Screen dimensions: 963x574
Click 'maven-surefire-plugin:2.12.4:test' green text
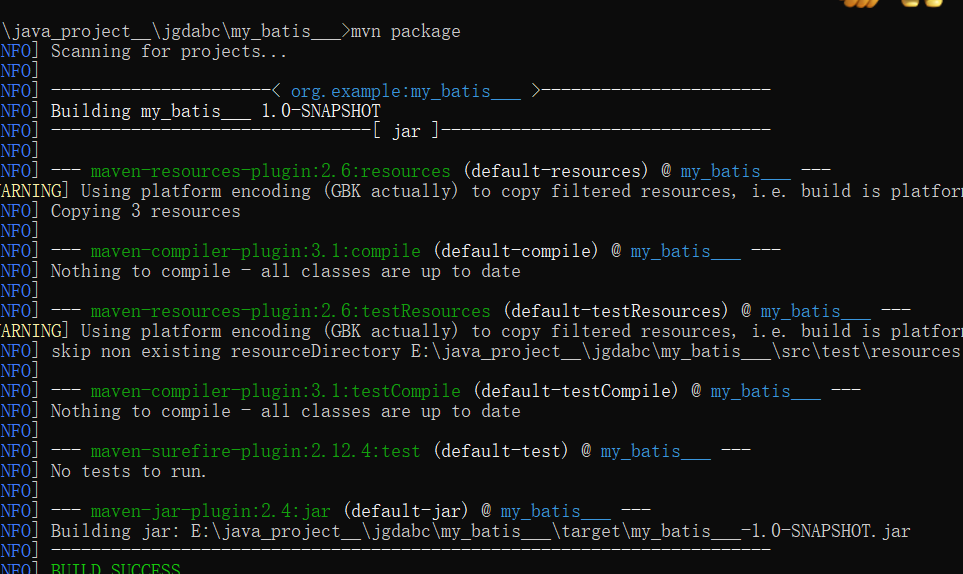(255, 451)
